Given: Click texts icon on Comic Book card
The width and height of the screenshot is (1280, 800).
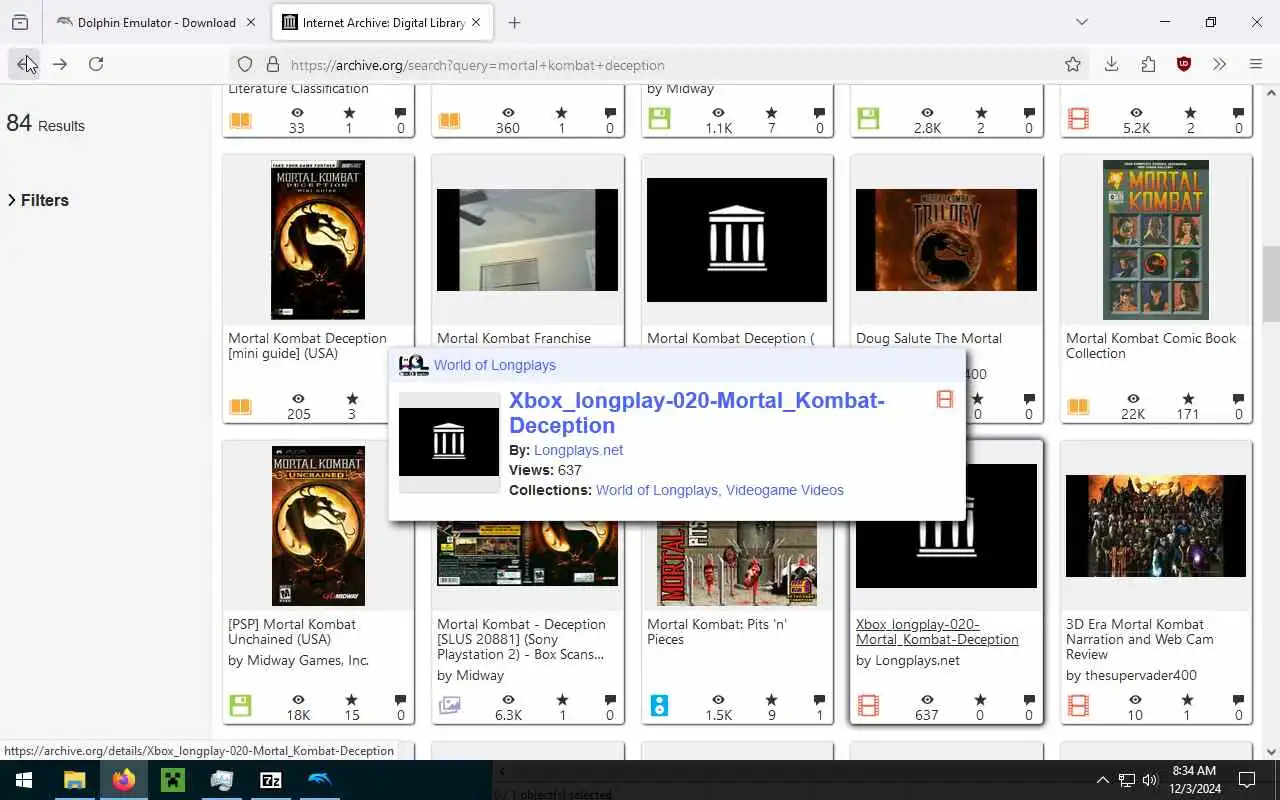Looking at the screenshot, I should [x=1078, y=406].
